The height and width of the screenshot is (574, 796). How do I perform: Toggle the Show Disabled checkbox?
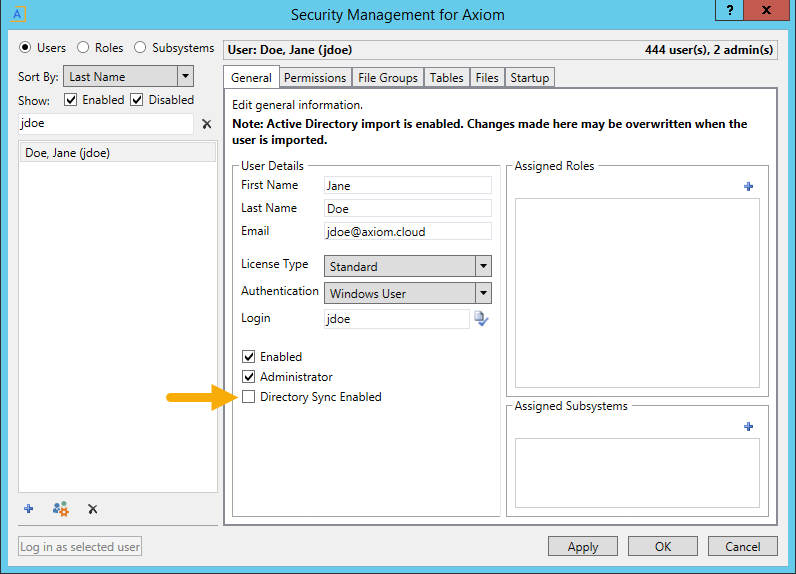137,99
